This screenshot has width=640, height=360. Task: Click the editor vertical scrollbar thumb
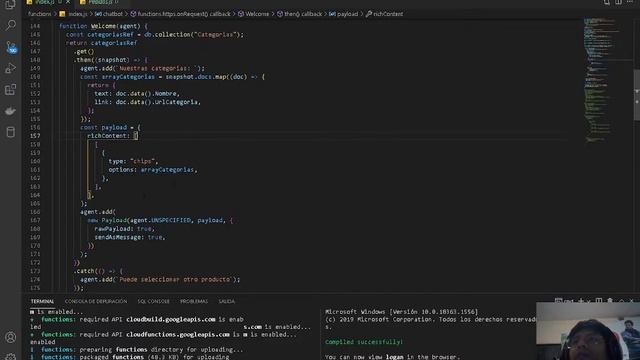[x=637, y=95]
